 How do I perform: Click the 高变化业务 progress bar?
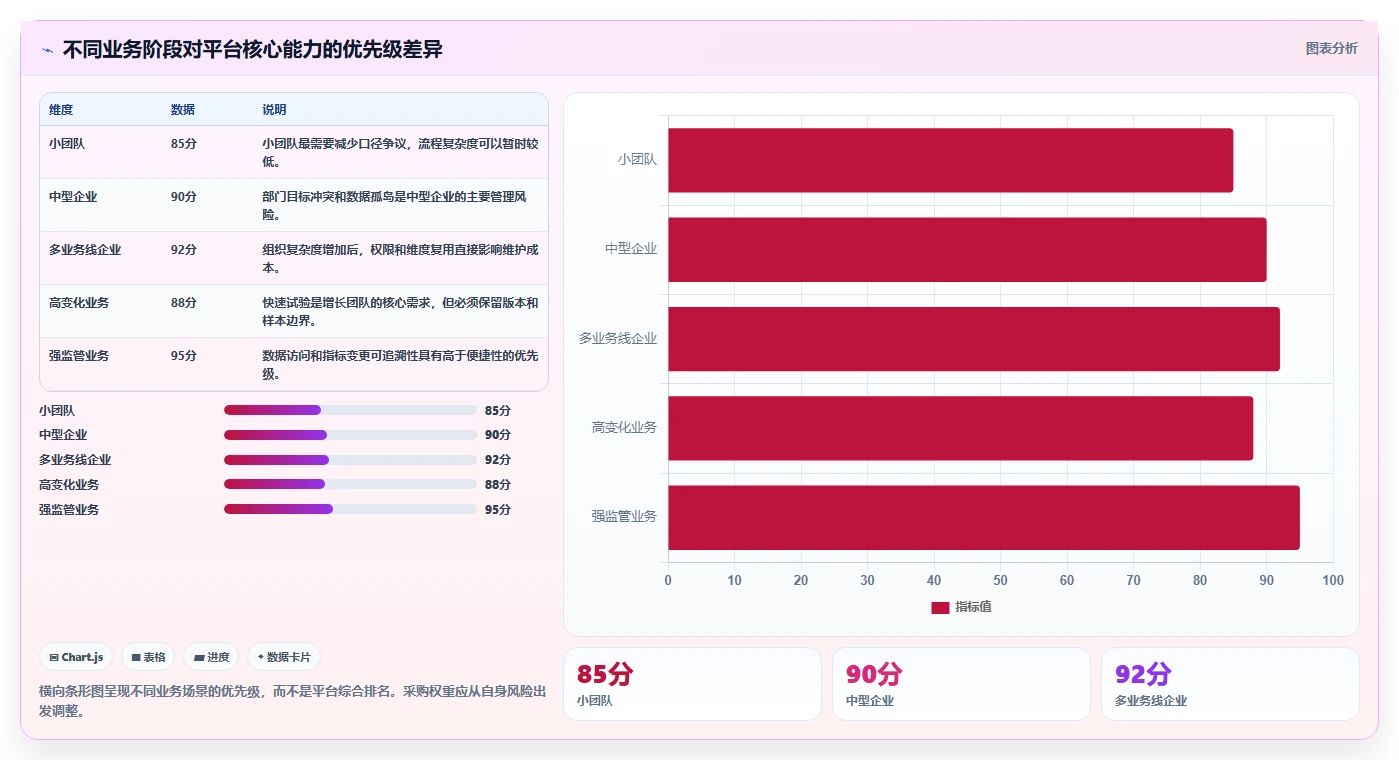pos(350,484)
